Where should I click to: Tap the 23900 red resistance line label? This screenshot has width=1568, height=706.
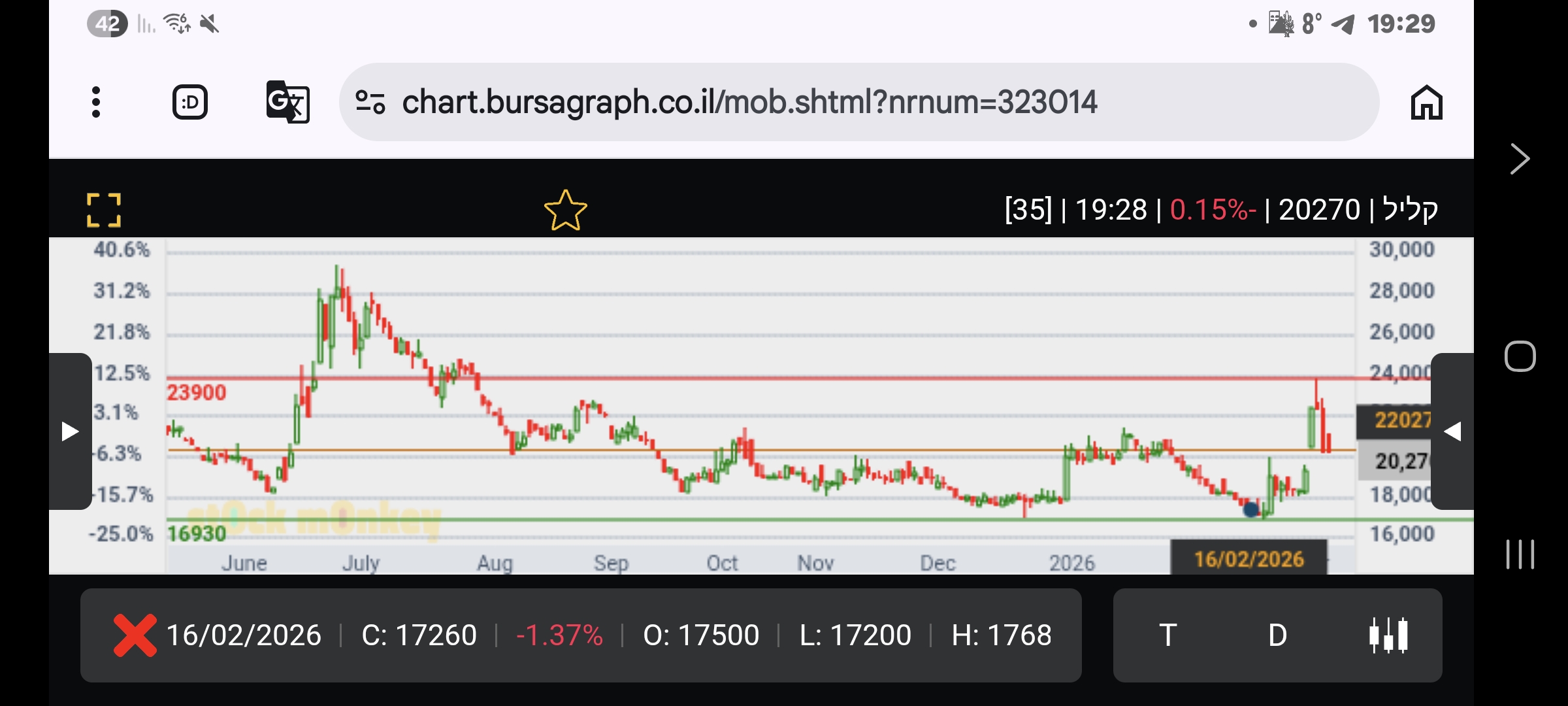click(196, 393)
